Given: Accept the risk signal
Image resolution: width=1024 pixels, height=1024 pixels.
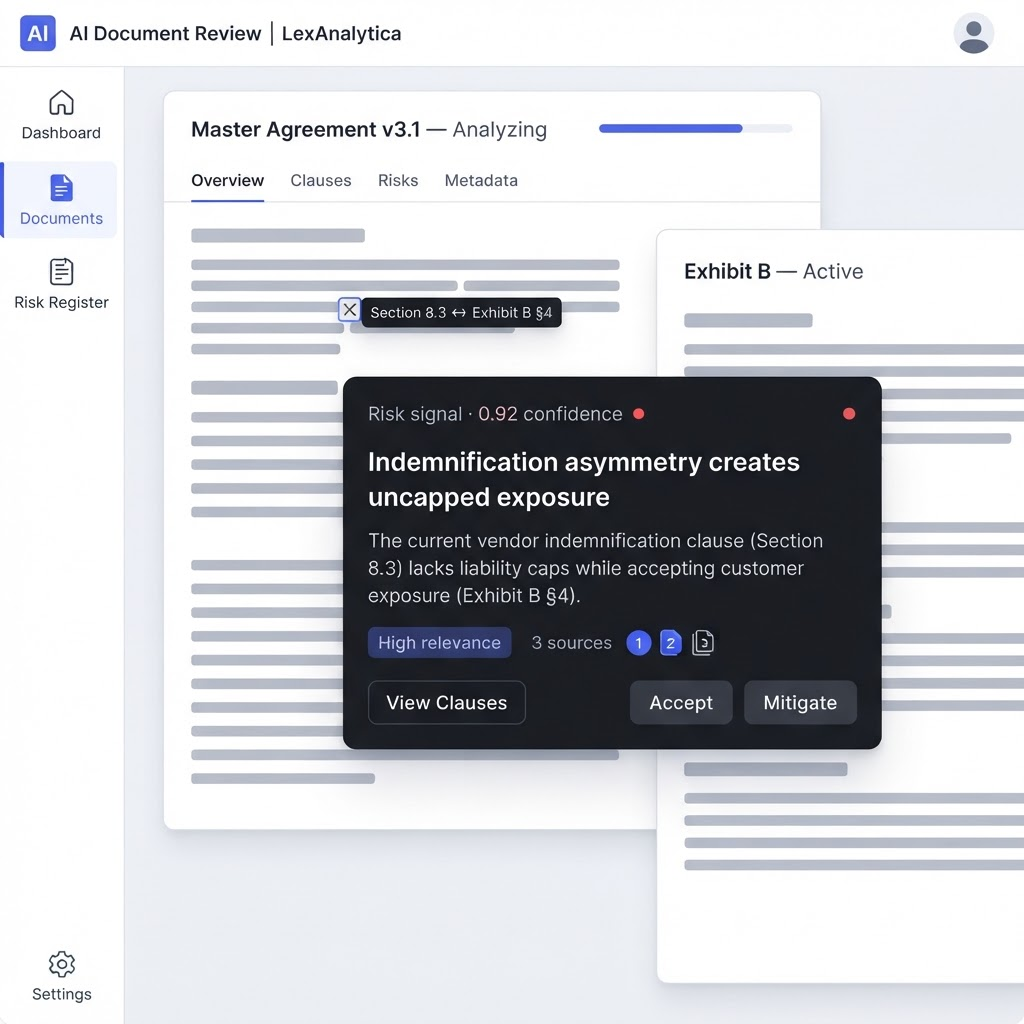Looking at the screenshot, I should 681,703.
